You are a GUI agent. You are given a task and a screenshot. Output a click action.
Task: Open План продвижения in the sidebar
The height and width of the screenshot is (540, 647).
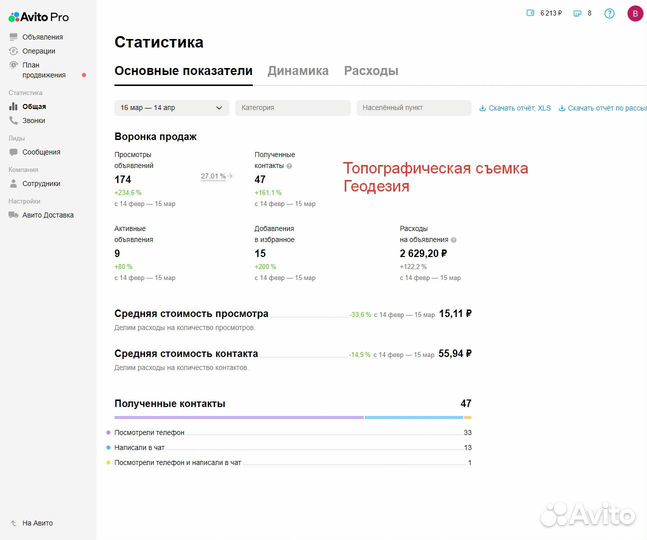pyautogui.click(x=44, y=70)
